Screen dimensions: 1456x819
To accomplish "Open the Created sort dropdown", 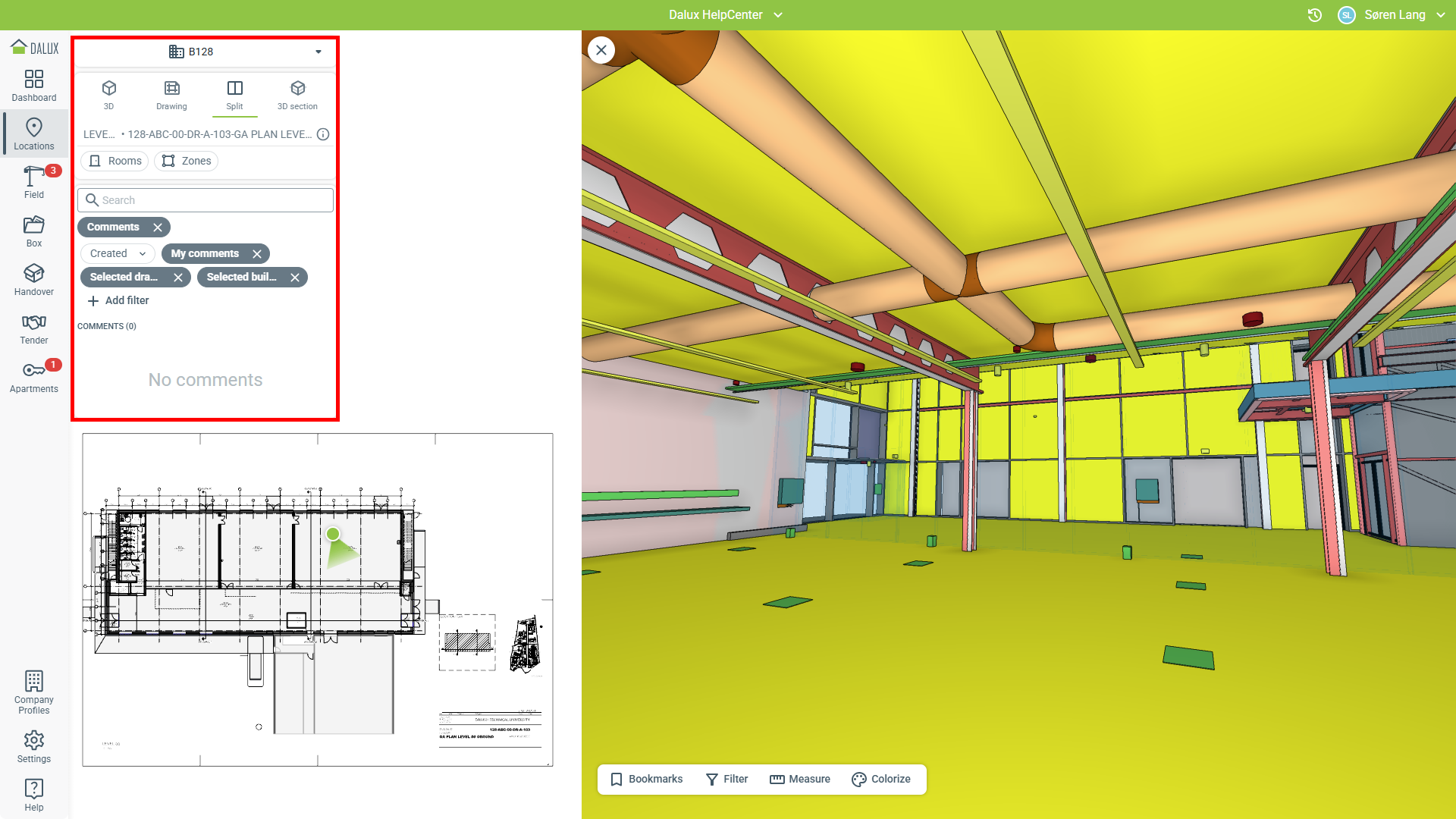I will coord(118,254).
